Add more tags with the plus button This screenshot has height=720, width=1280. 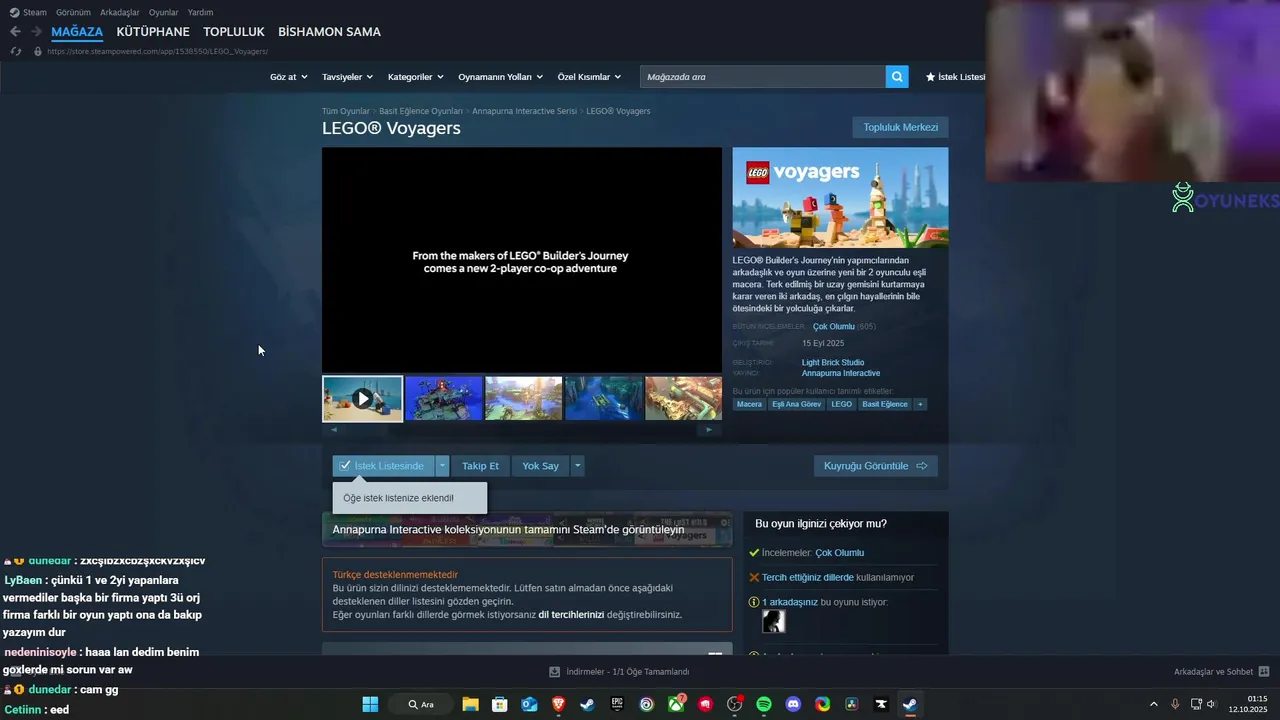tap(920, 404)
